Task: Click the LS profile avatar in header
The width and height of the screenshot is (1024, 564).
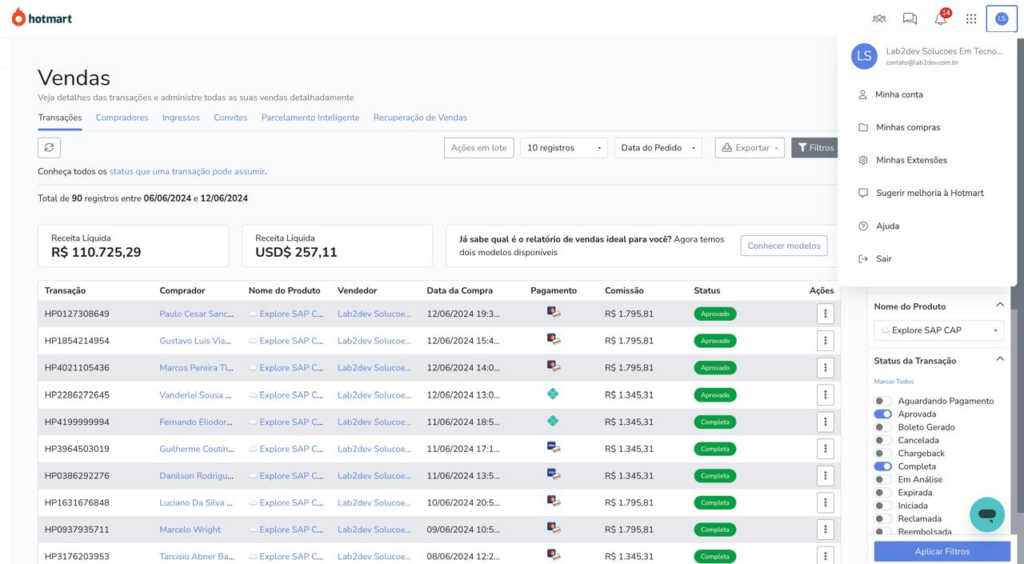Action: pos(1002,19)
